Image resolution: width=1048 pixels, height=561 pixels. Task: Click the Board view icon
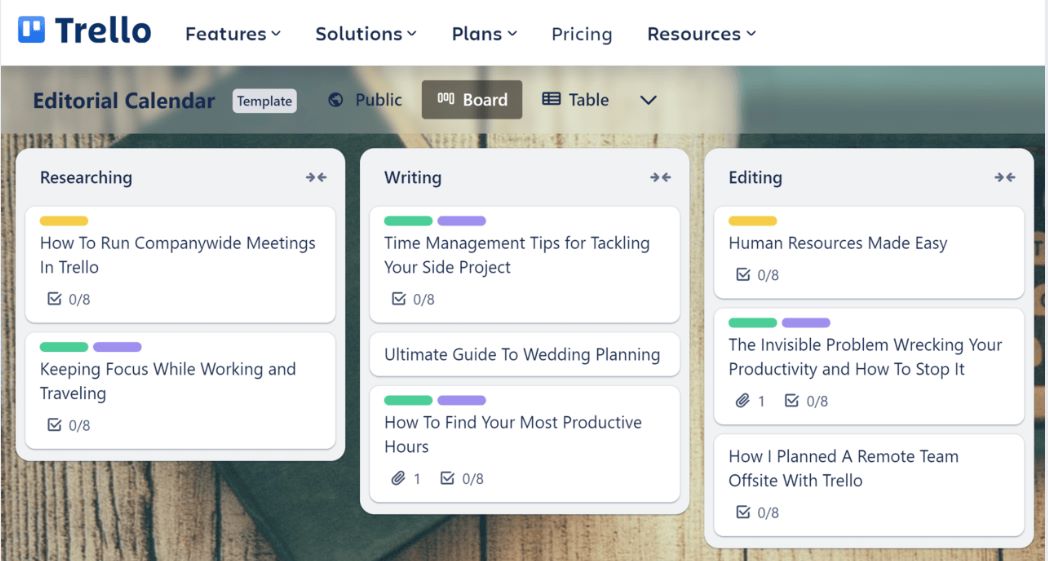pyautogui.click(x=445, y=99)
